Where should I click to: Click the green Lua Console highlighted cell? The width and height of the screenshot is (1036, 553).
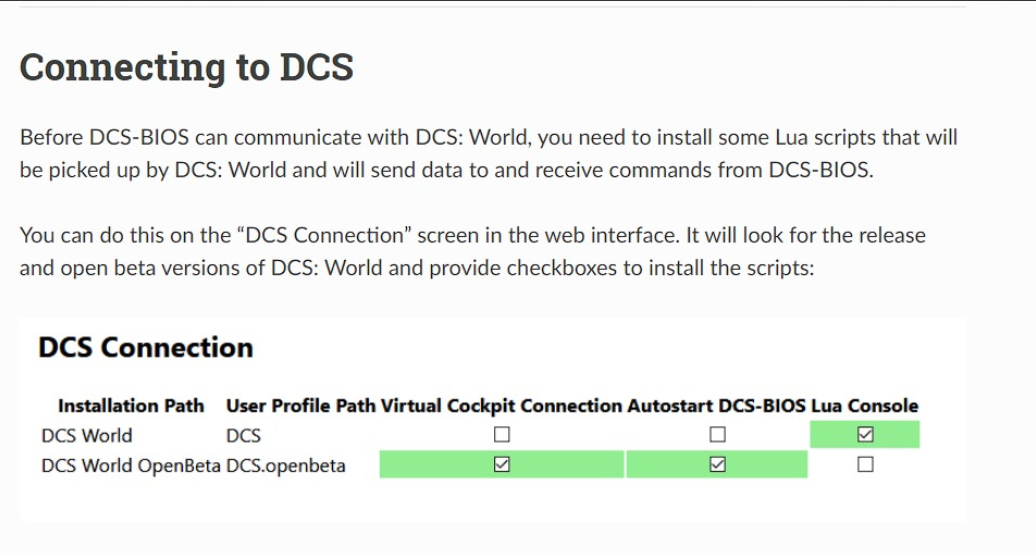[x=865, y=435]
